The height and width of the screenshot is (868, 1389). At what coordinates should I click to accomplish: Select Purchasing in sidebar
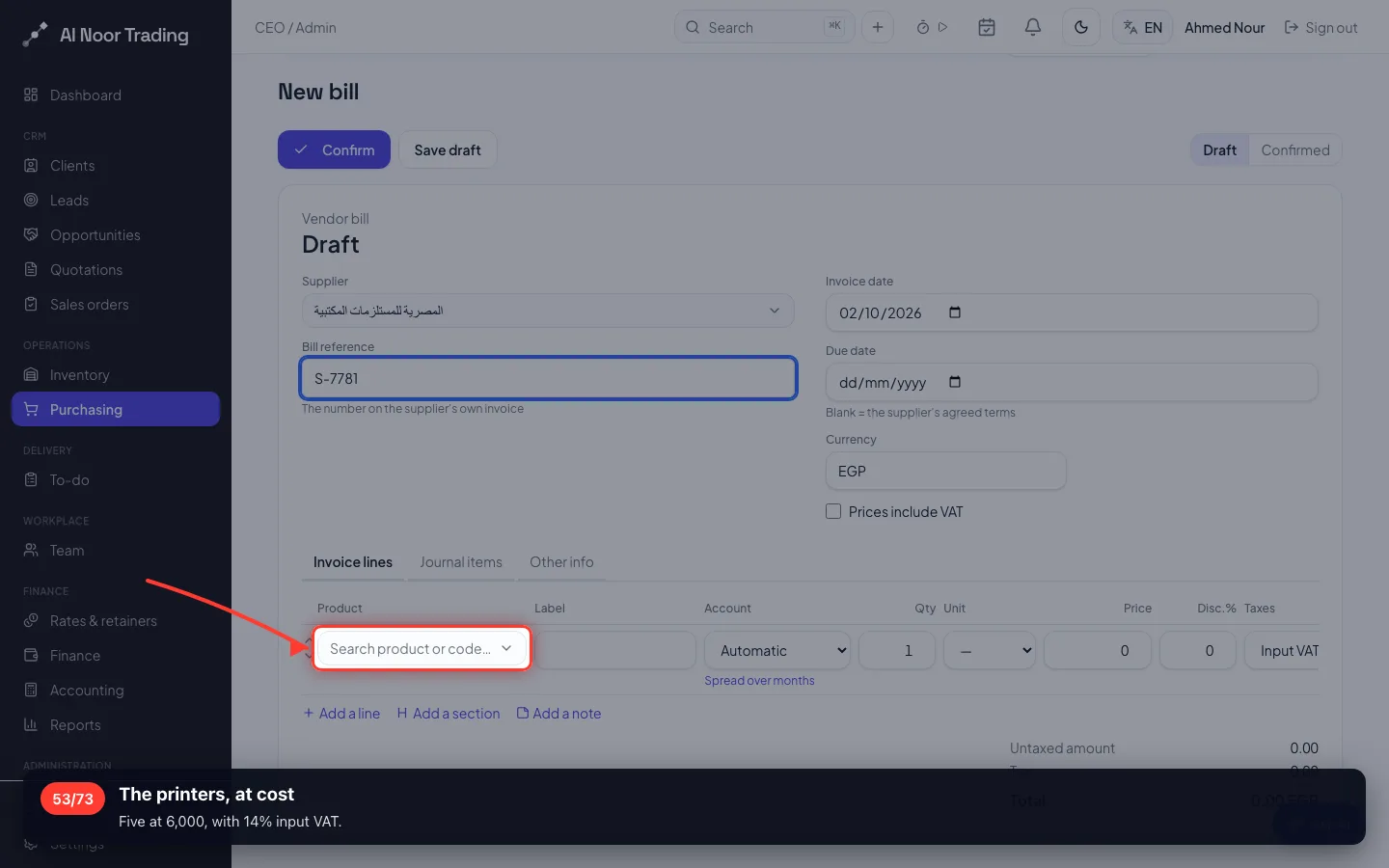coord(116,409)
